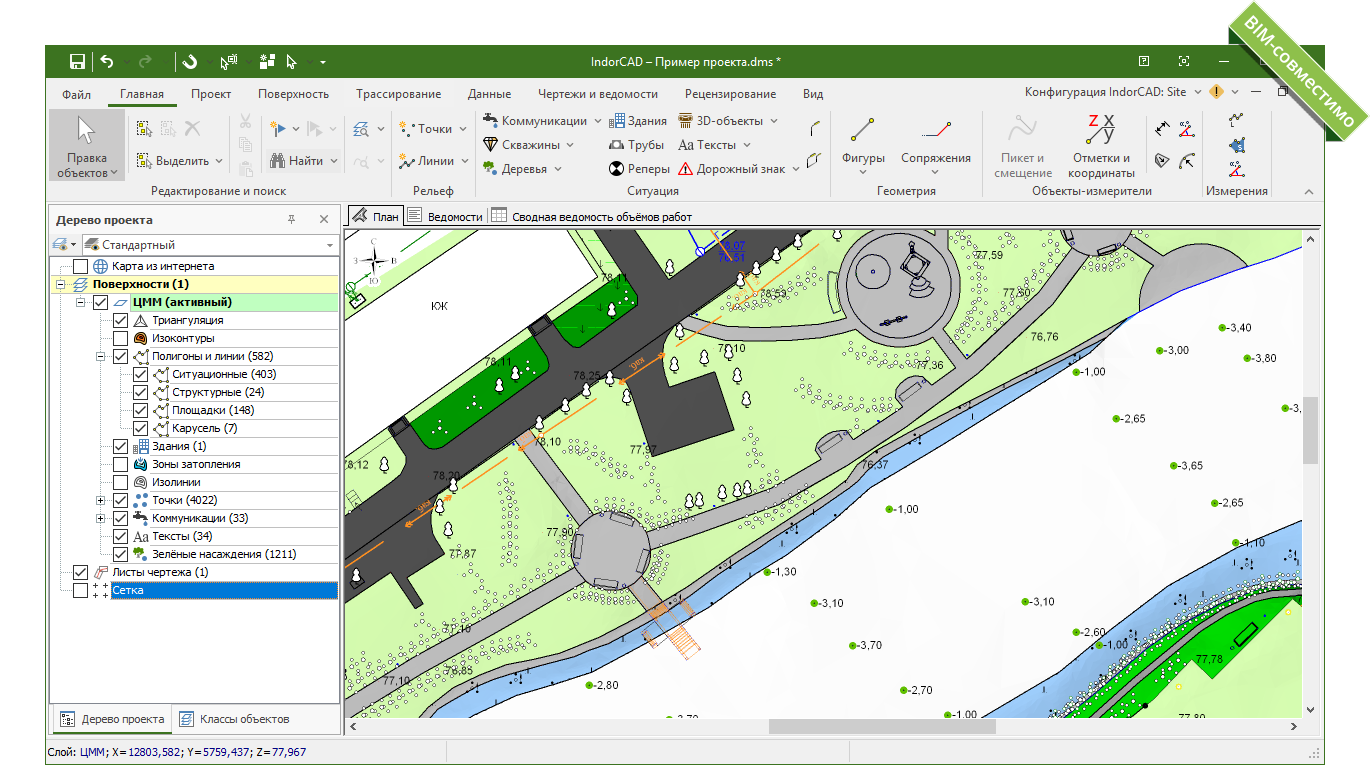The width and height of the screenshot is (1370, 765).
Task: Select the Правка объектов cursor tool
Action: point(87,145)
